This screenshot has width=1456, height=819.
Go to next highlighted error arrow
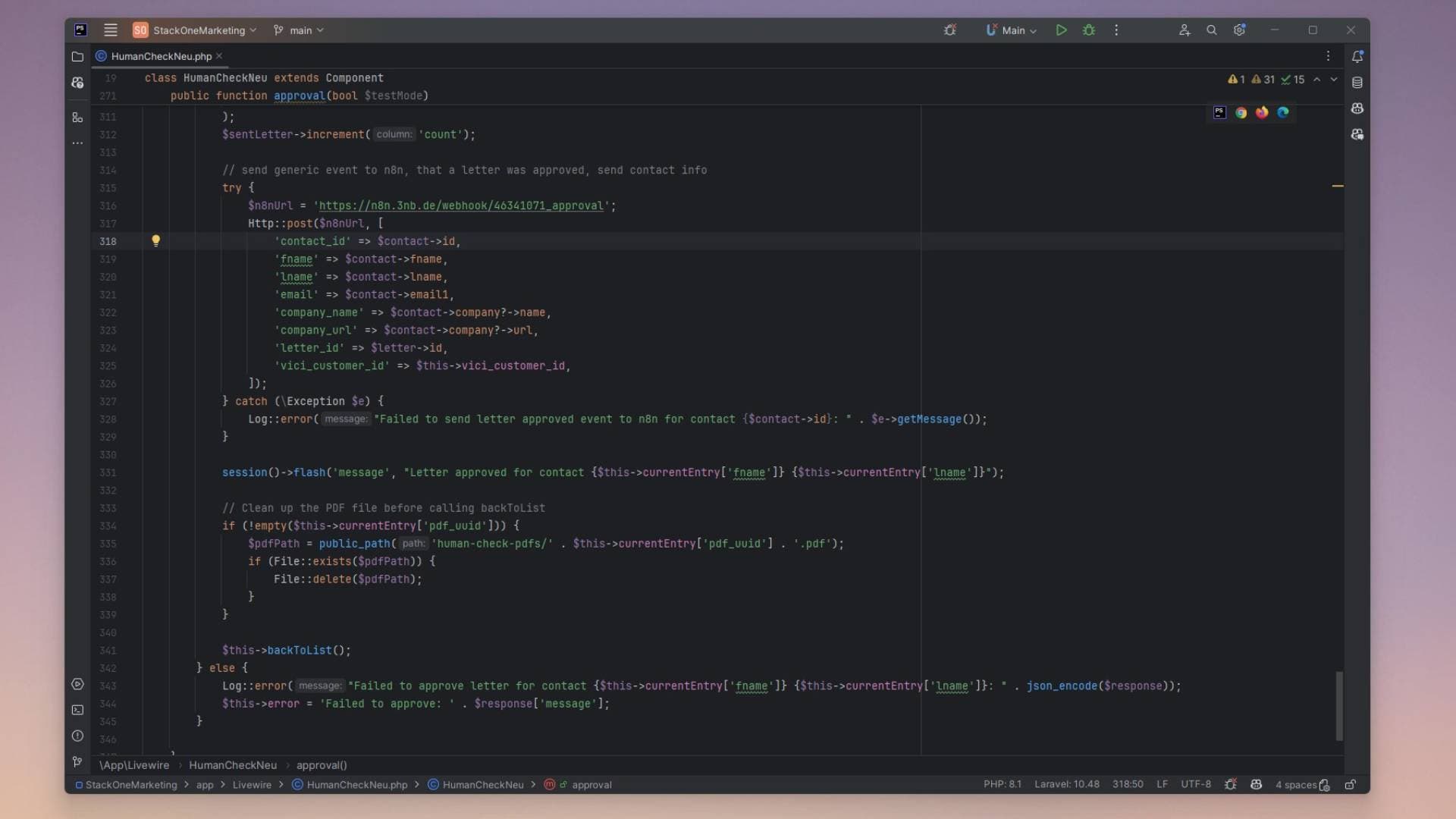(x=1334, y=79)
